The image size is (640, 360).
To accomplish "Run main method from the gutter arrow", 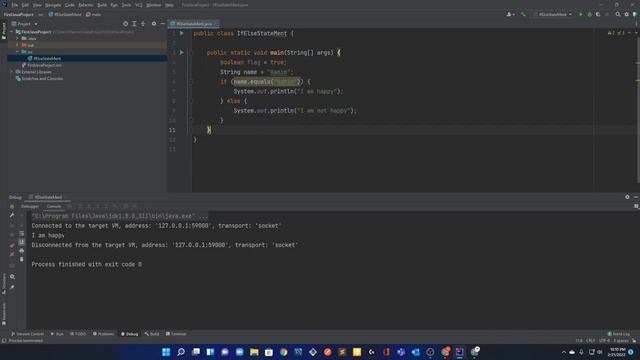I will pos(182,52).
